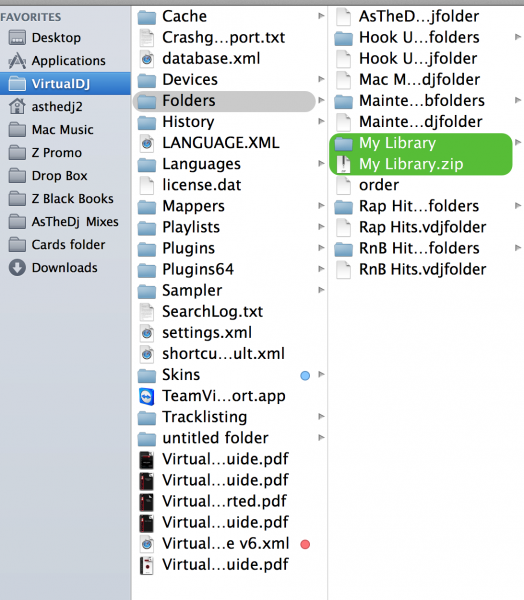Click the Drop Box folder icon
524x600 pixels.
click(17, 176)
